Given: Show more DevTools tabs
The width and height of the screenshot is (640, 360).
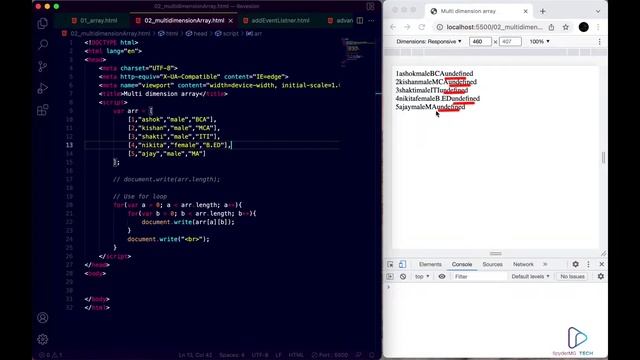Looking at the screenshot, I should (545, 264).
